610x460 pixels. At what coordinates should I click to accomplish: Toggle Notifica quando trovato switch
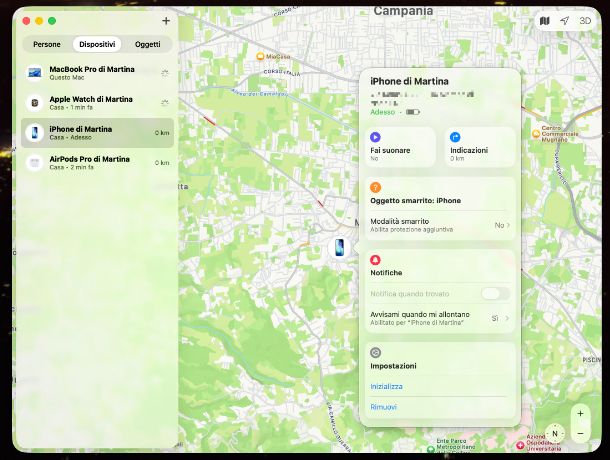coord(494,294)
